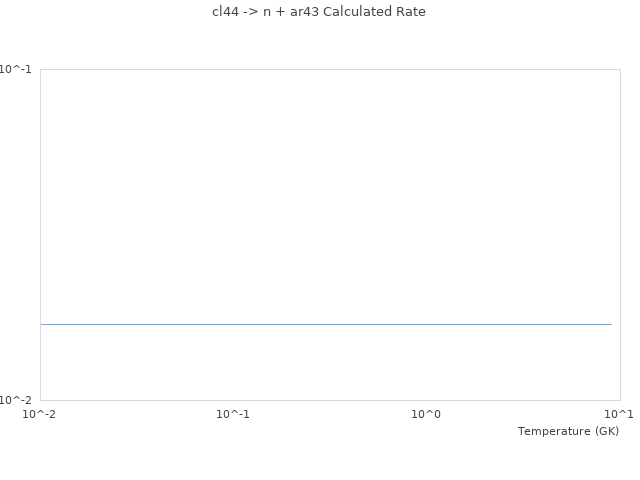Click the chart title text

319,12
